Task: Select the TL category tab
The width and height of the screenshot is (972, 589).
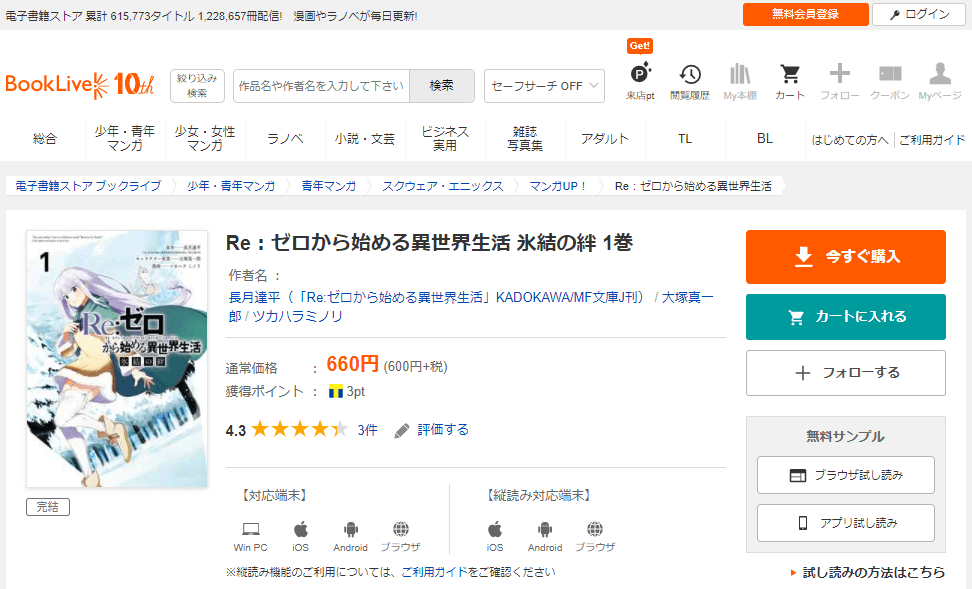Action: click(685, 139)
